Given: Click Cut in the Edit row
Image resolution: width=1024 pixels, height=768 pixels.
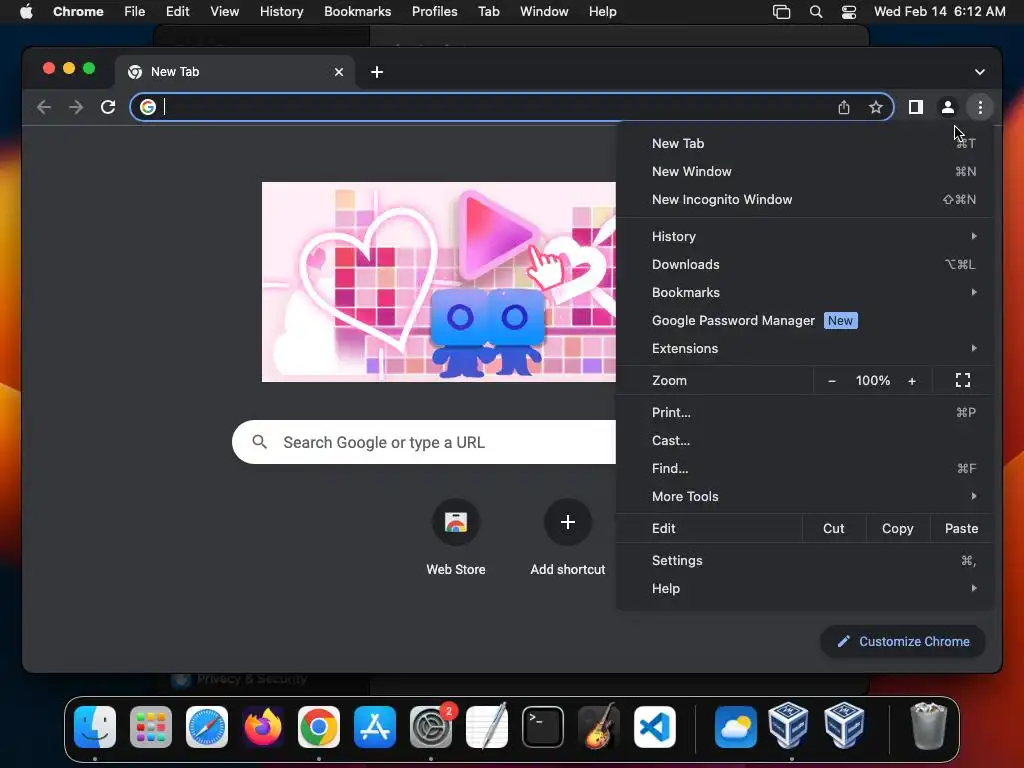Looking at the screenshot, I should pyautogui.click(x=834, y=528).
